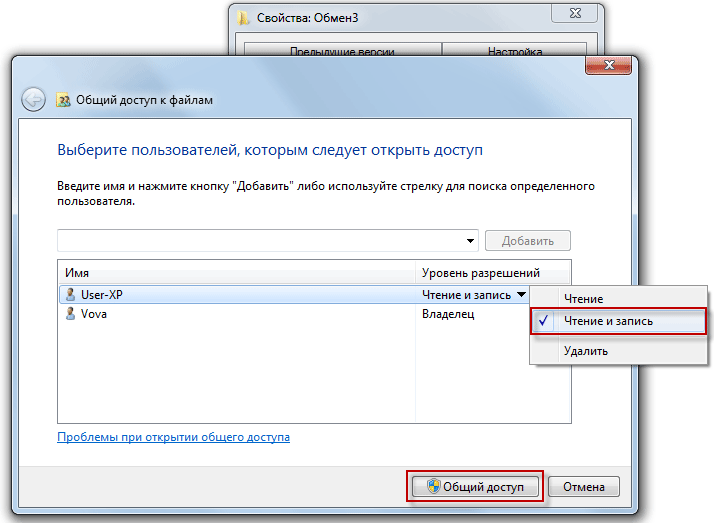Screen dimensions: 714x523
Task: Expand permission dropdown for User-XP
Action: tap(522, 295)
